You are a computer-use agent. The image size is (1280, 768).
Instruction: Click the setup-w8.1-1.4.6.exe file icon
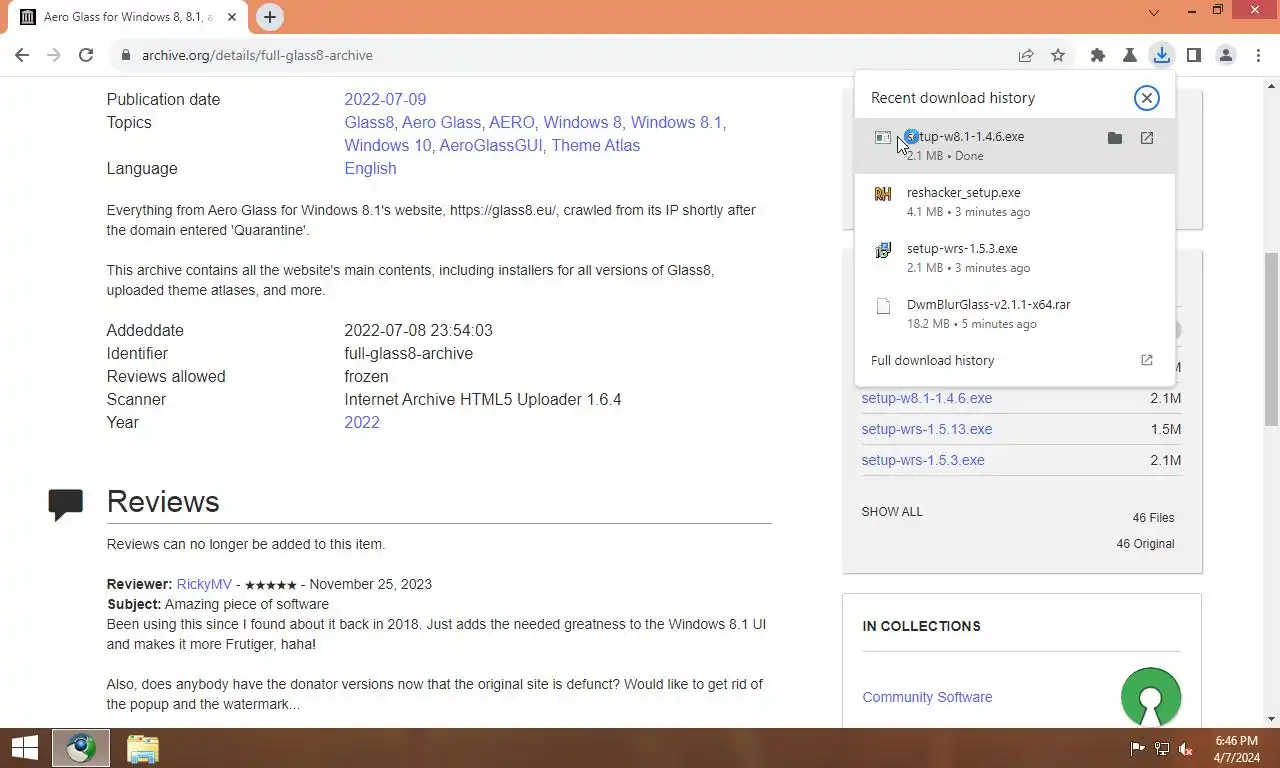[x=883, y=138]
